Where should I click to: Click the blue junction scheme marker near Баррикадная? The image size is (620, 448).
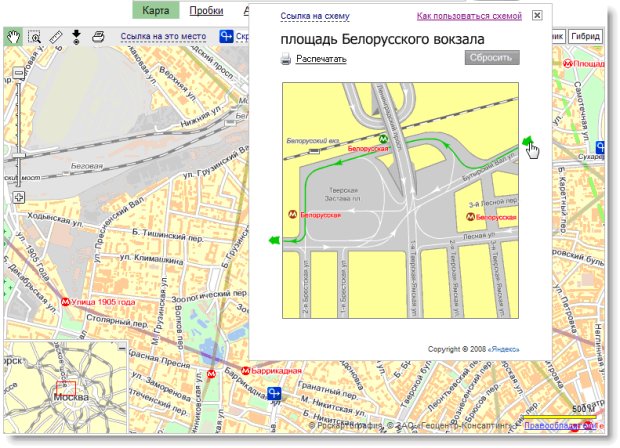(x=274, y=394)
